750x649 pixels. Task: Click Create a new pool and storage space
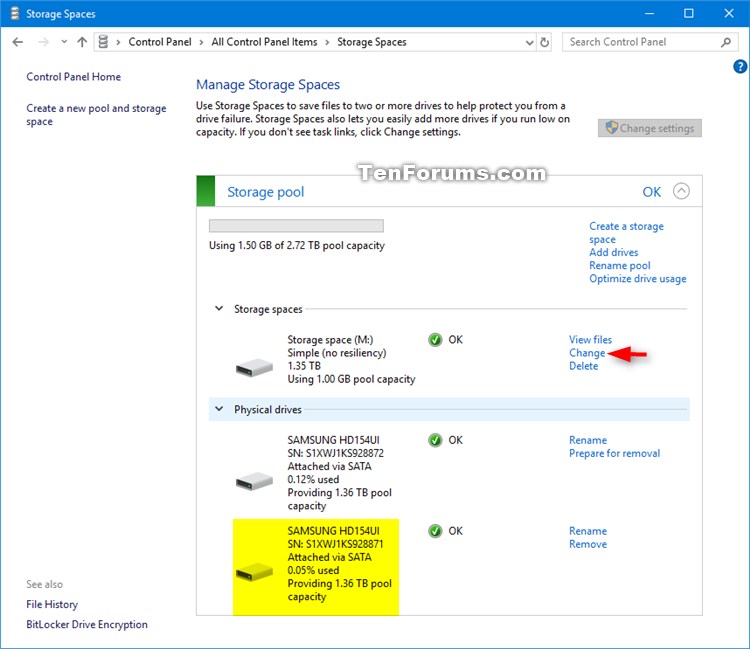[96, 115]
